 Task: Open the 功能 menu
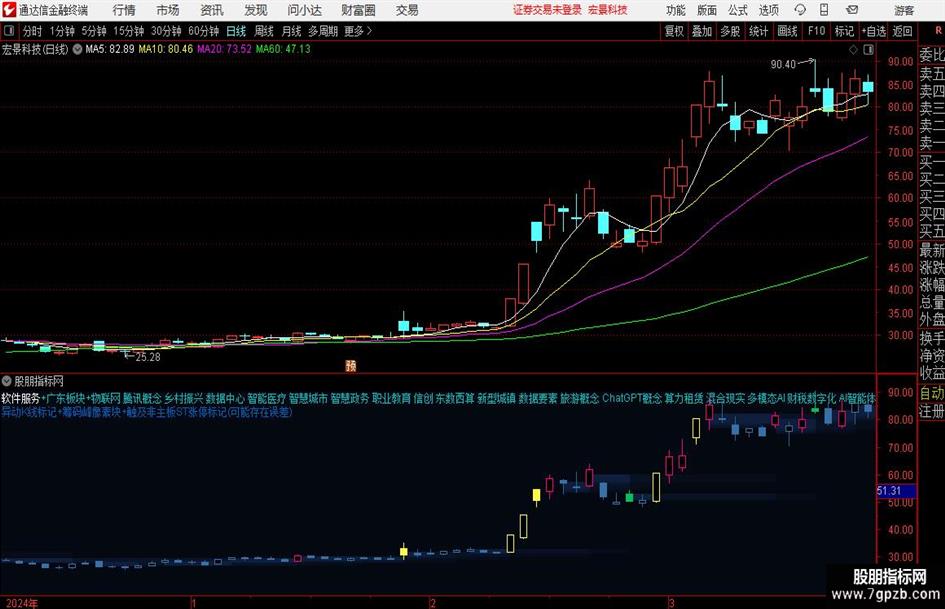coord(676,10)
